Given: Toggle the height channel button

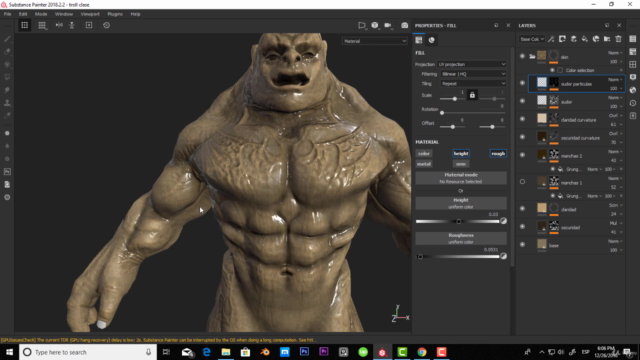Looking at the screenshot, I should pos(461,153).
